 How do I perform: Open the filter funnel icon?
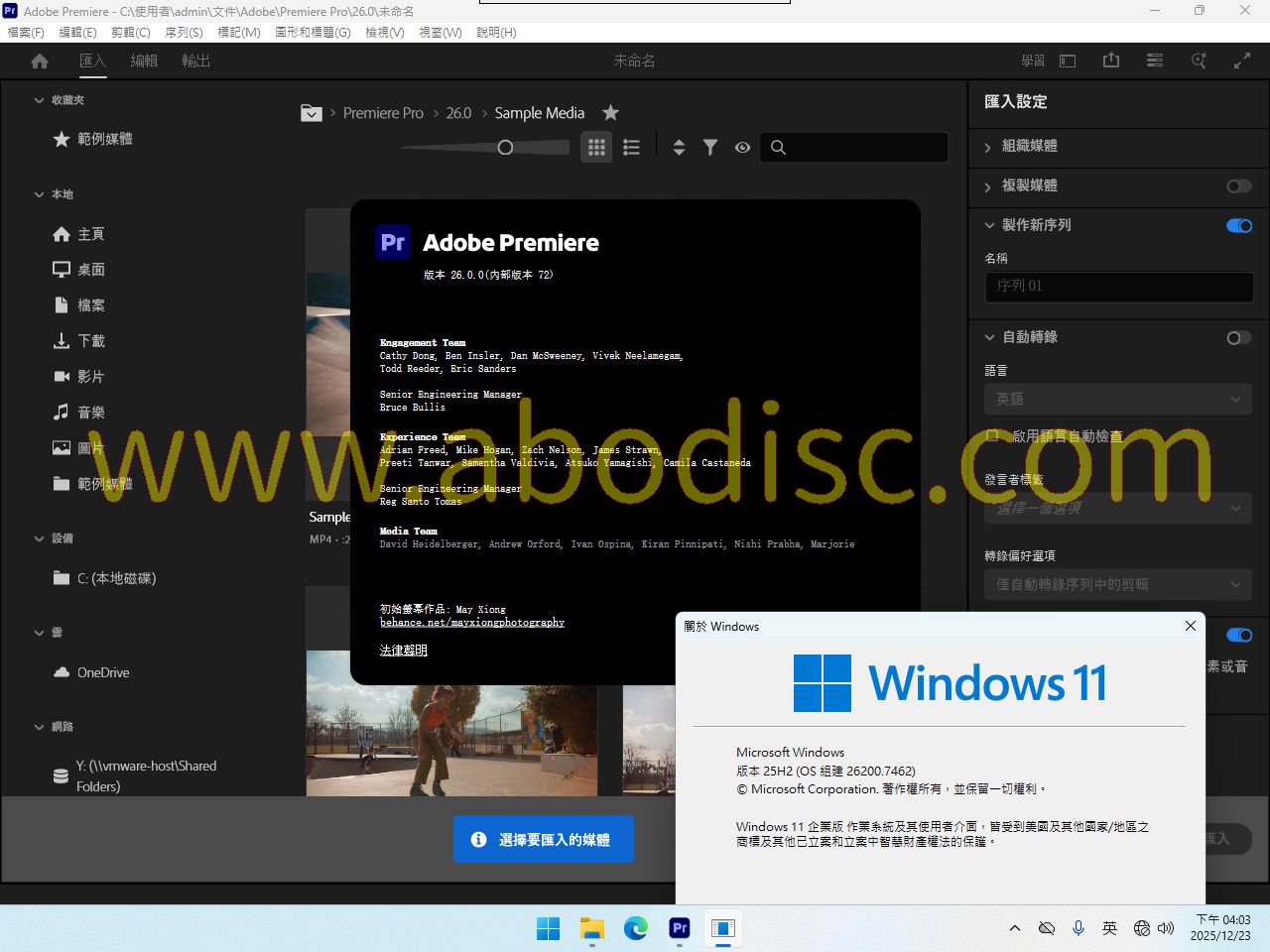tap(710, 148)
